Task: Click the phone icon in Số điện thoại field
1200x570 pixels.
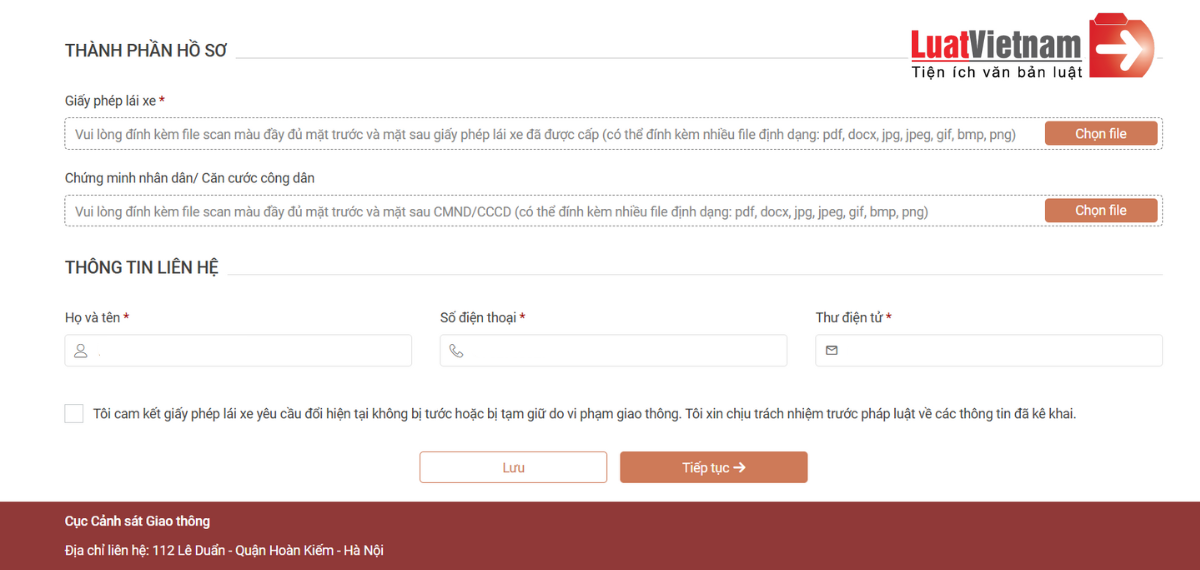Action: (456, 351)
